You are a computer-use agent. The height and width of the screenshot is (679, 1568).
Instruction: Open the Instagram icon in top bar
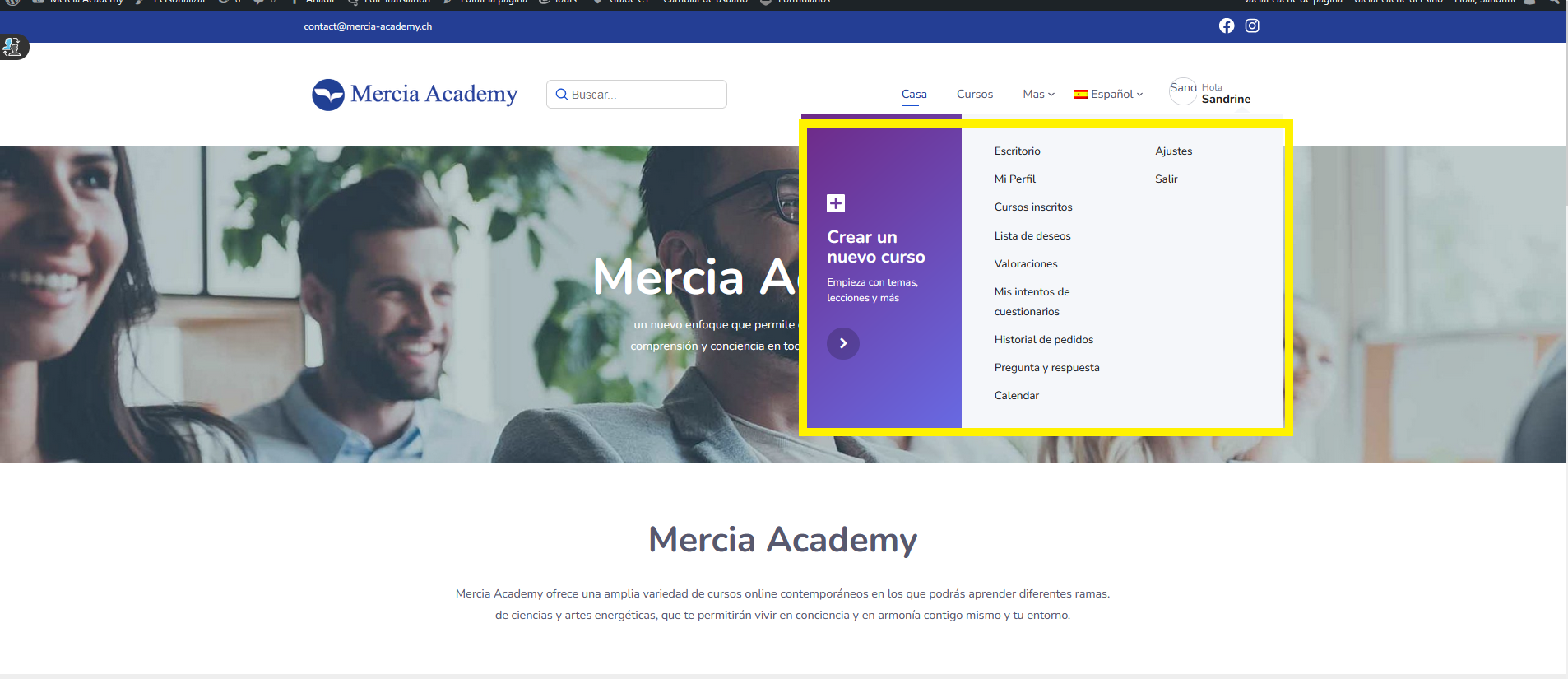point(1252,26)
